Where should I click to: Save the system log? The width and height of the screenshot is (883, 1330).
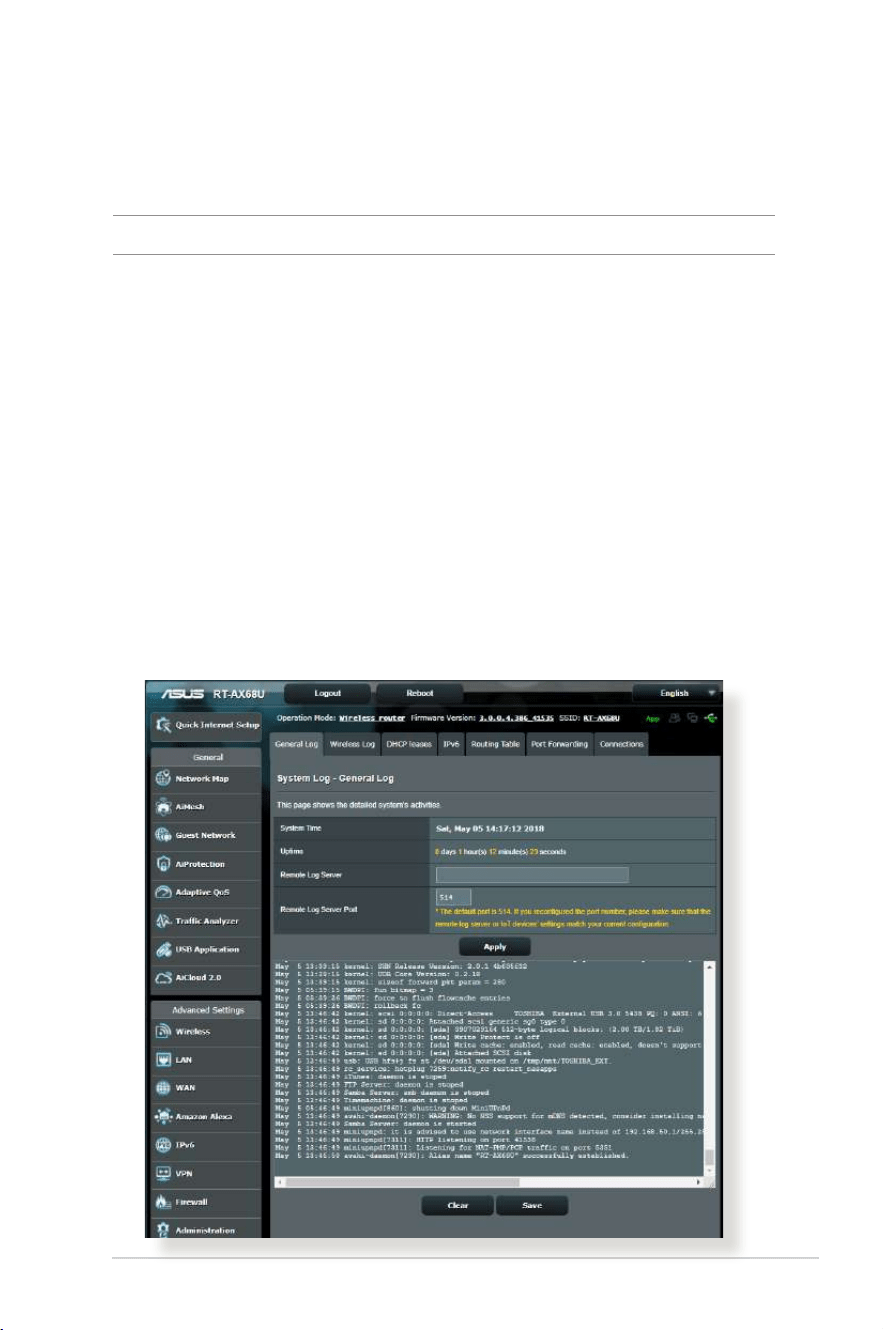pyautogui.click(x=532, y=1205)
